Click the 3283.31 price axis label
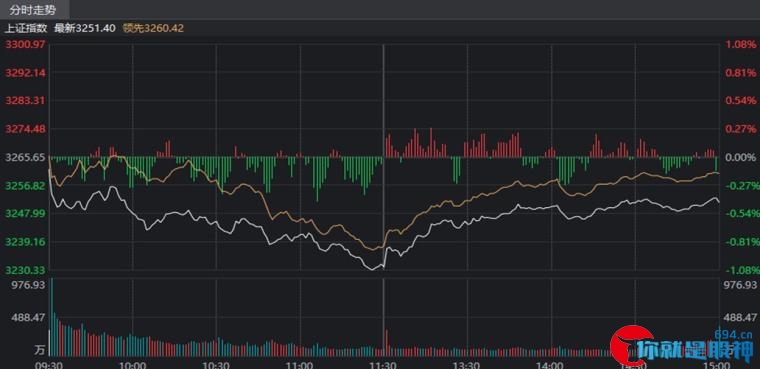Viewport: 760px width, 369px height. [25, 101]
